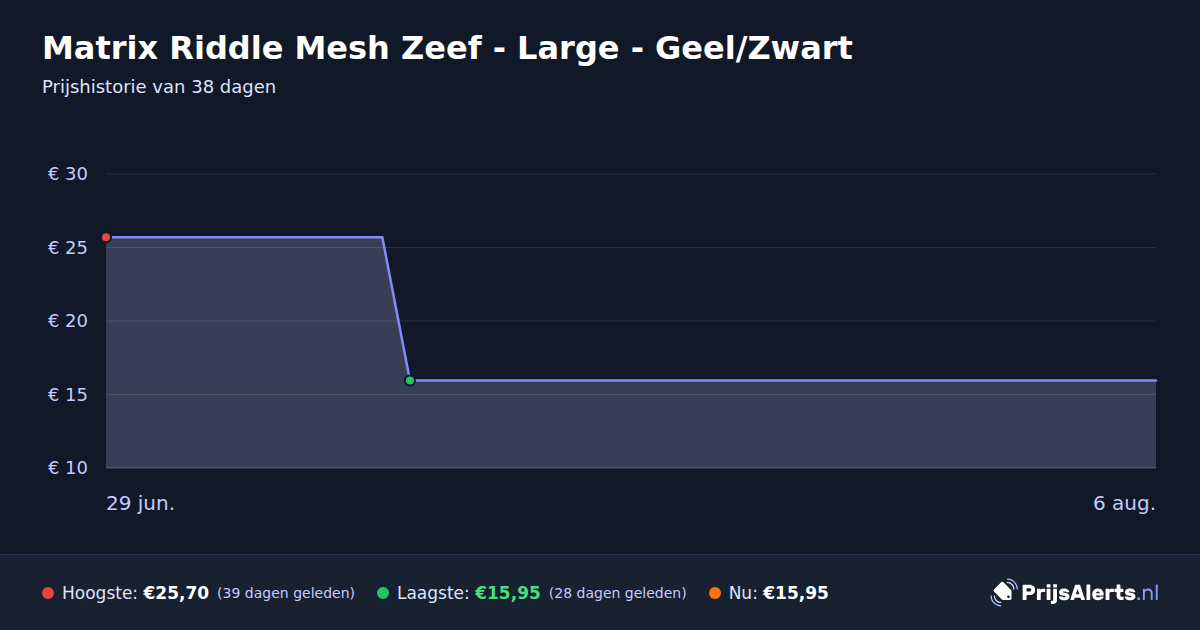The width and height of the screenshot is (1200, 630).
Task: Select the green lowest point on chart
Action: pyautogui.click(x=410, y=380)
